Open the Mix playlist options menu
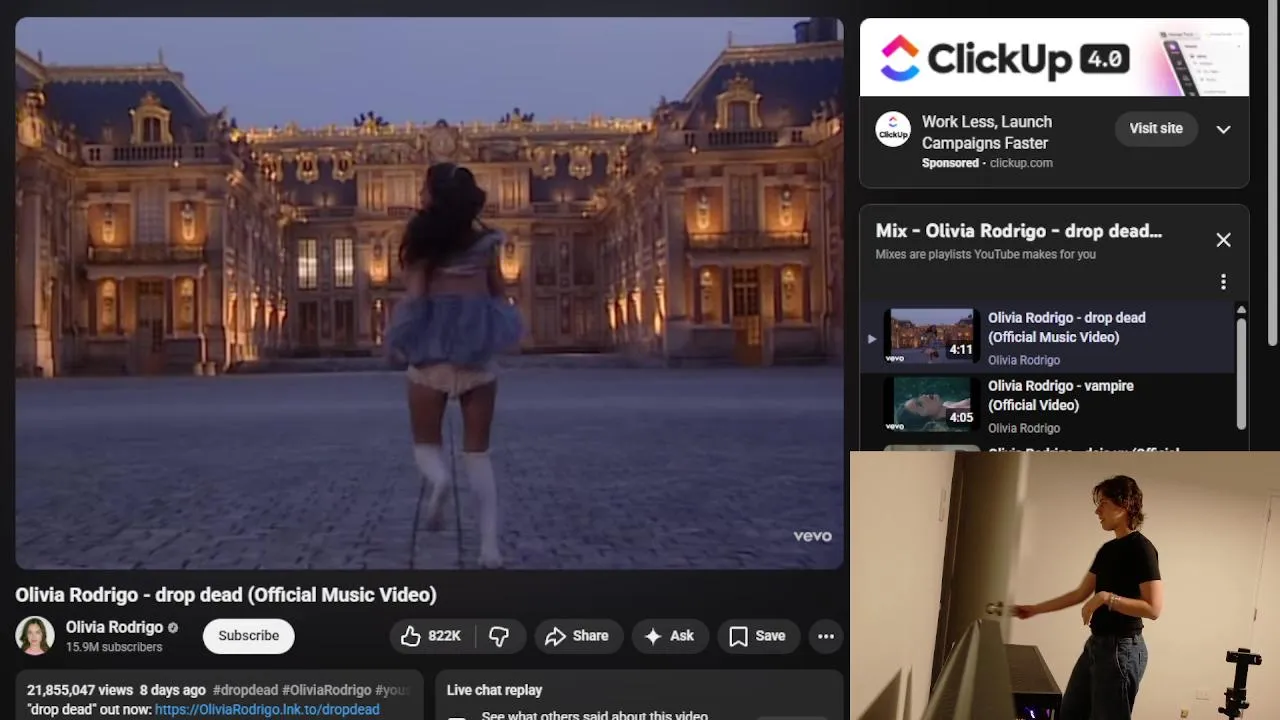 click(1223, 282)
